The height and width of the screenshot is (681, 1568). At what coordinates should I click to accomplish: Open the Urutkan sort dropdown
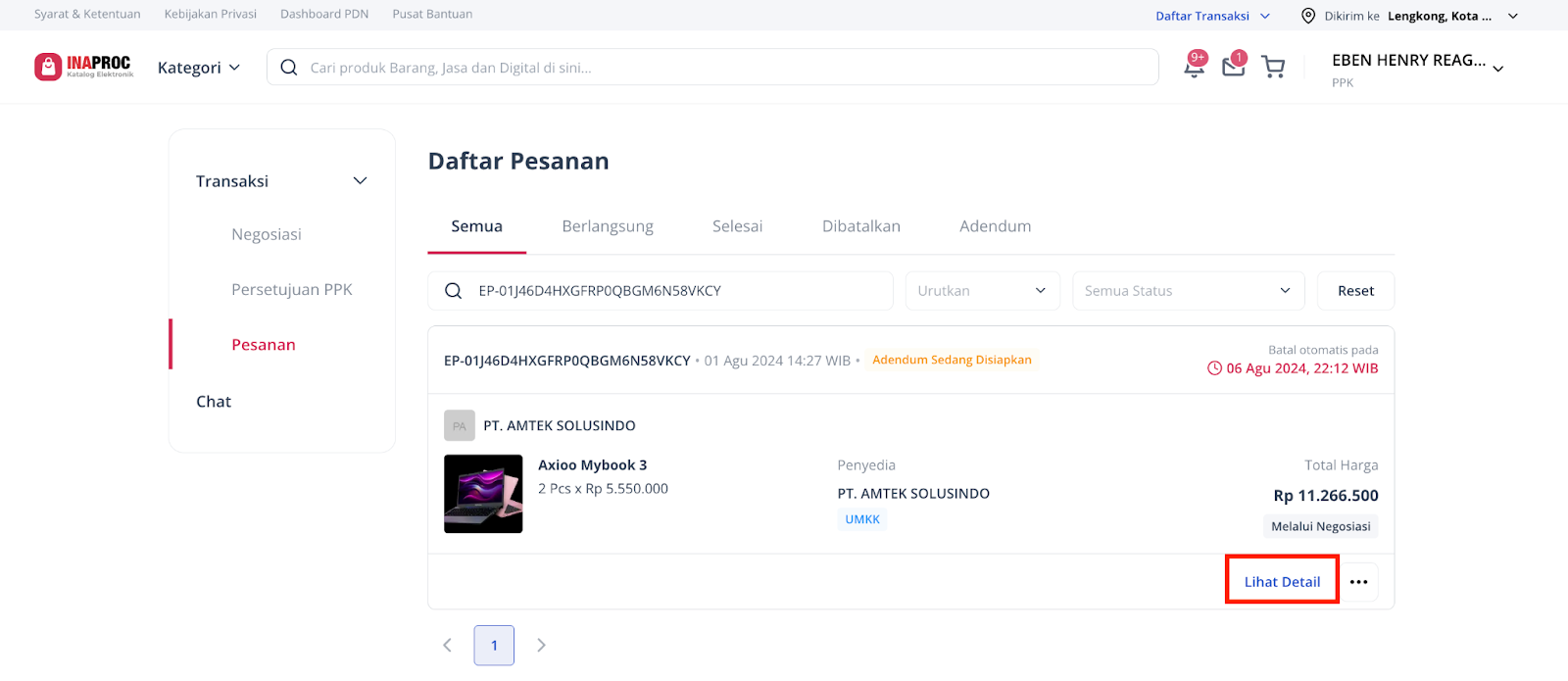(x=982, y=291)
